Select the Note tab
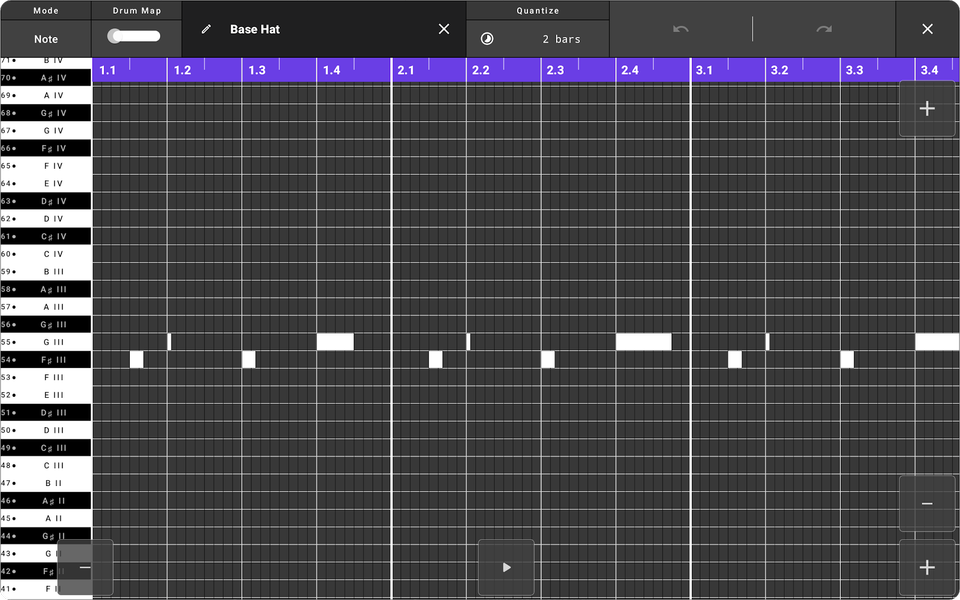 (x=44, y=38)
